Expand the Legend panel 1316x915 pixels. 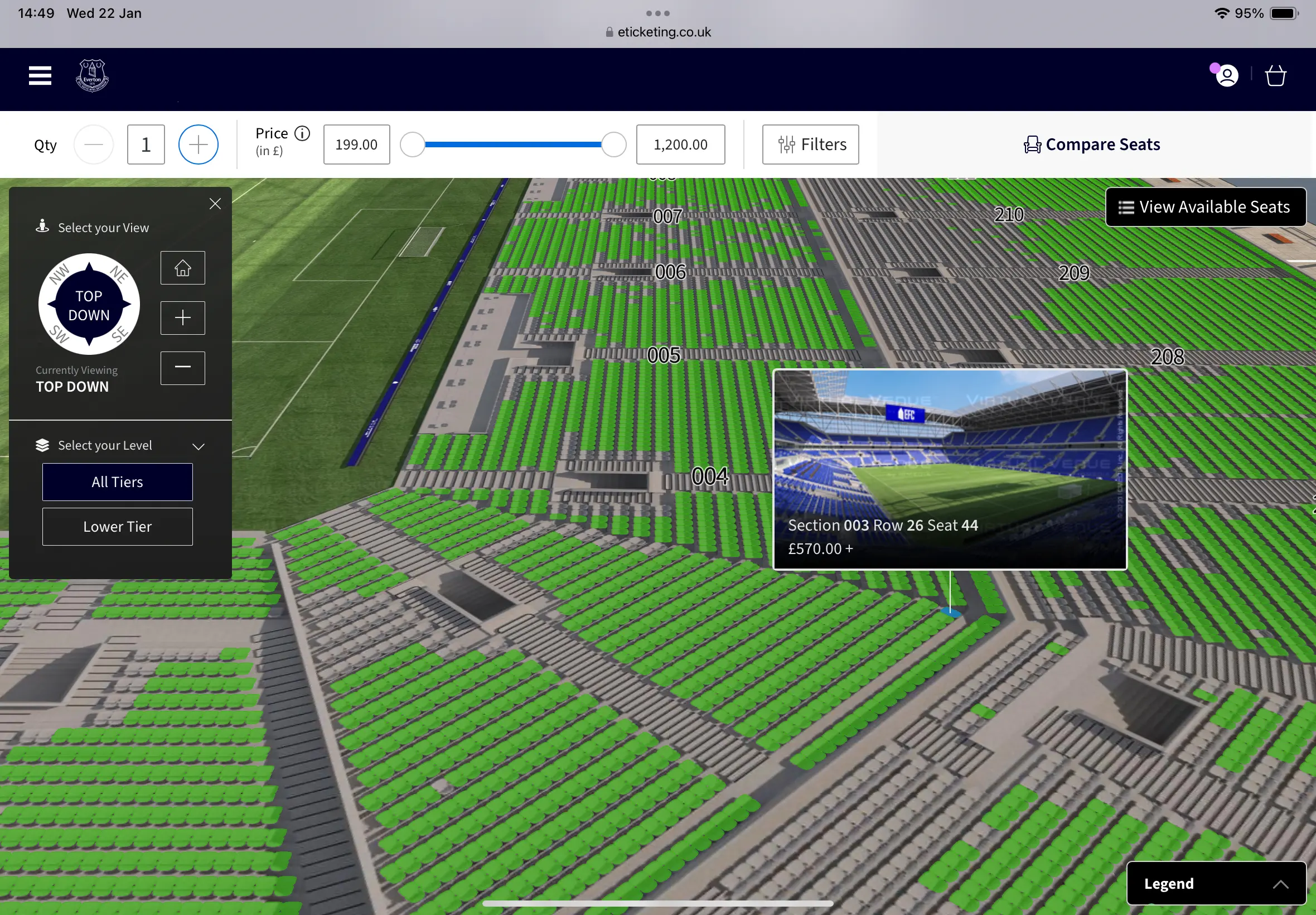(x=1216, y=883)
